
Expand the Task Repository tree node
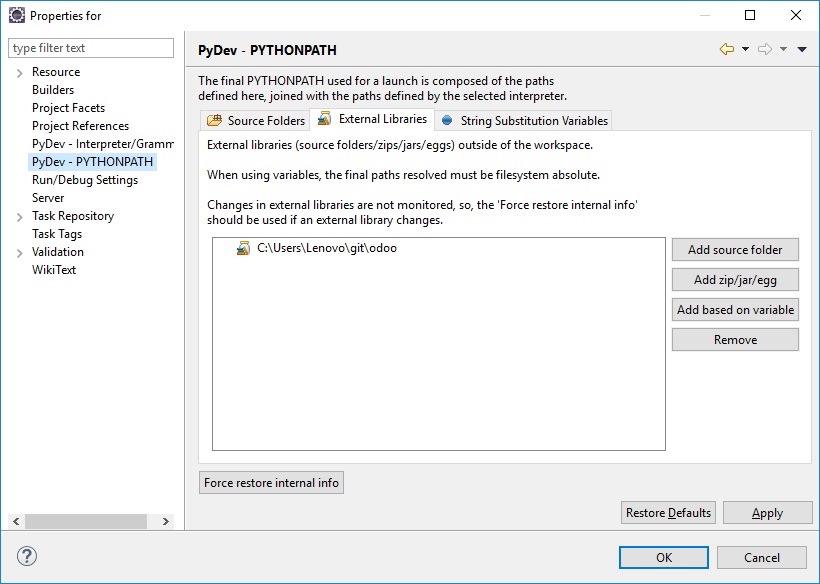19,217
